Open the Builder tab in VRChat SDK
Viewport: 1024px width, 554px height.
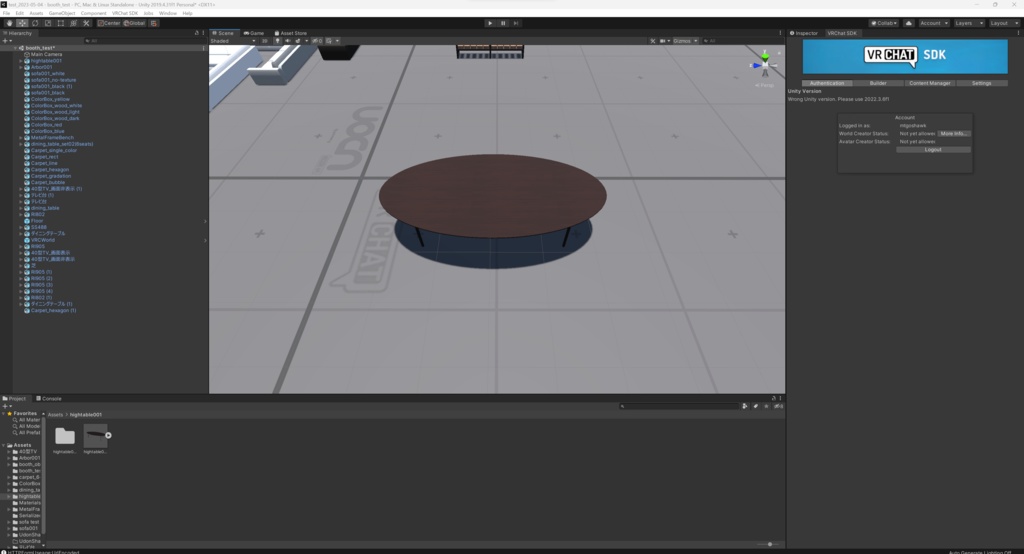pos(878,83)
